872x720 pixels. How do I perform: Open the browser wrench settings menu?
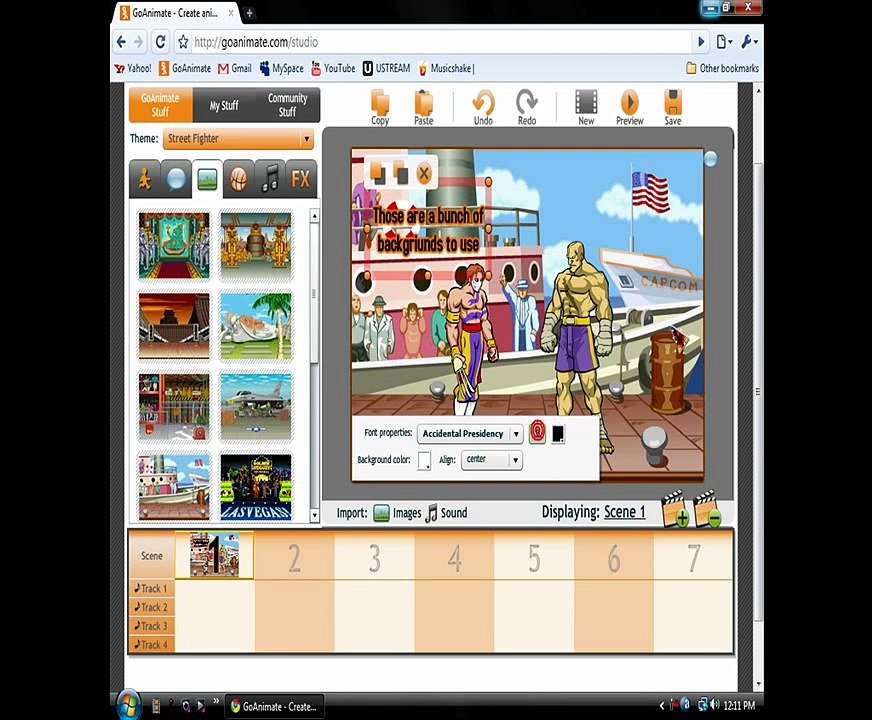click(749, 42)
